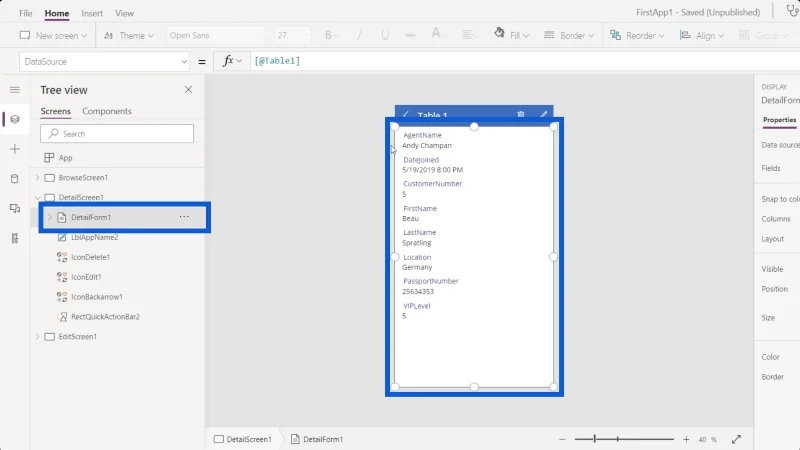Open the app checker stethoscope icon
The width and height of the screenshot is (800, 450).
point(792,11)
